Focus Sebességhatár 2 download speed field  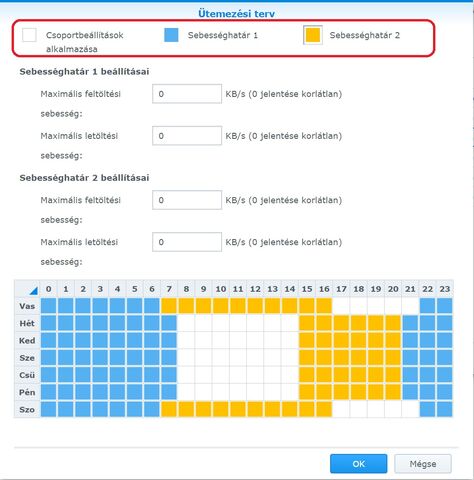point(187,242)
